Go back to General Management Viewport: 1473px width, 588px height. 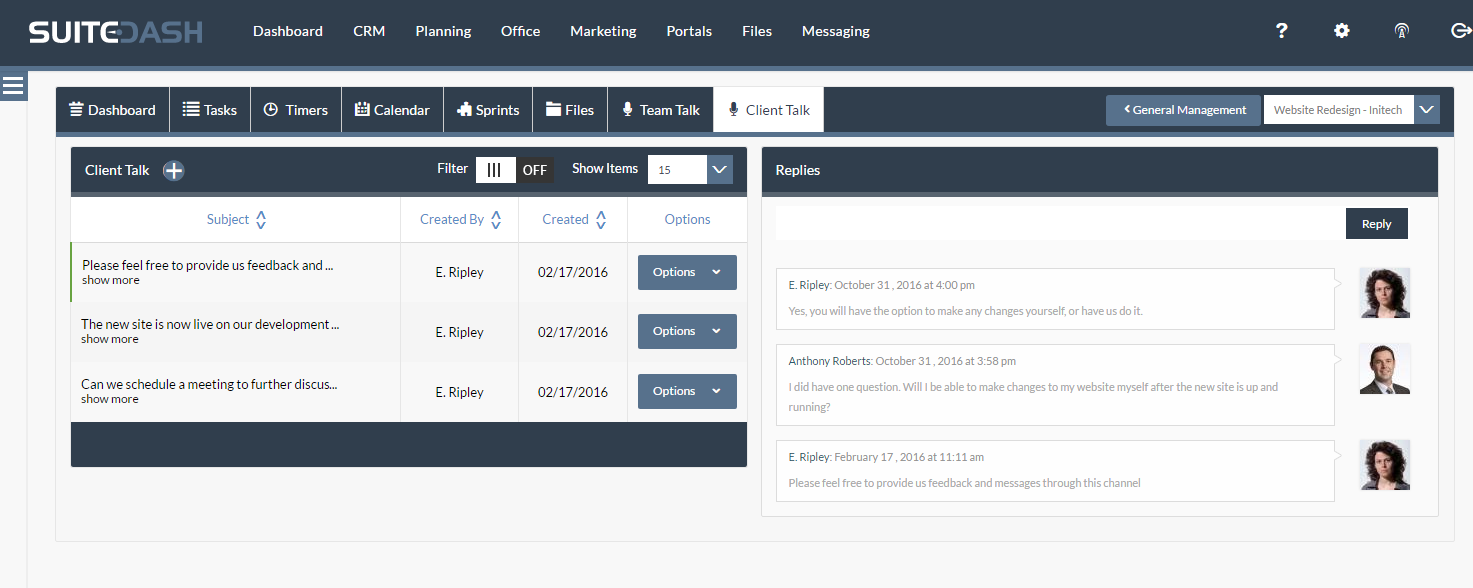click(x=1184, y=110)
